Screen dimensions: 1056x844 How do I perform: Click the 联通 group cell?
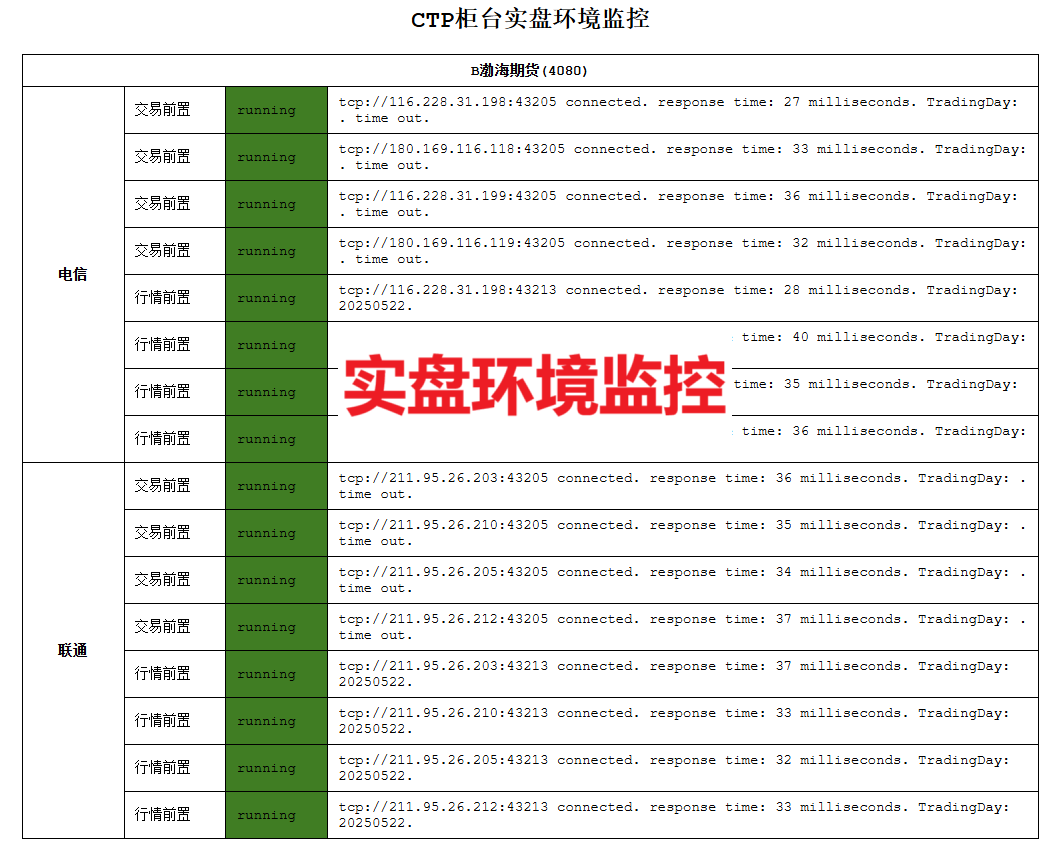73,651
